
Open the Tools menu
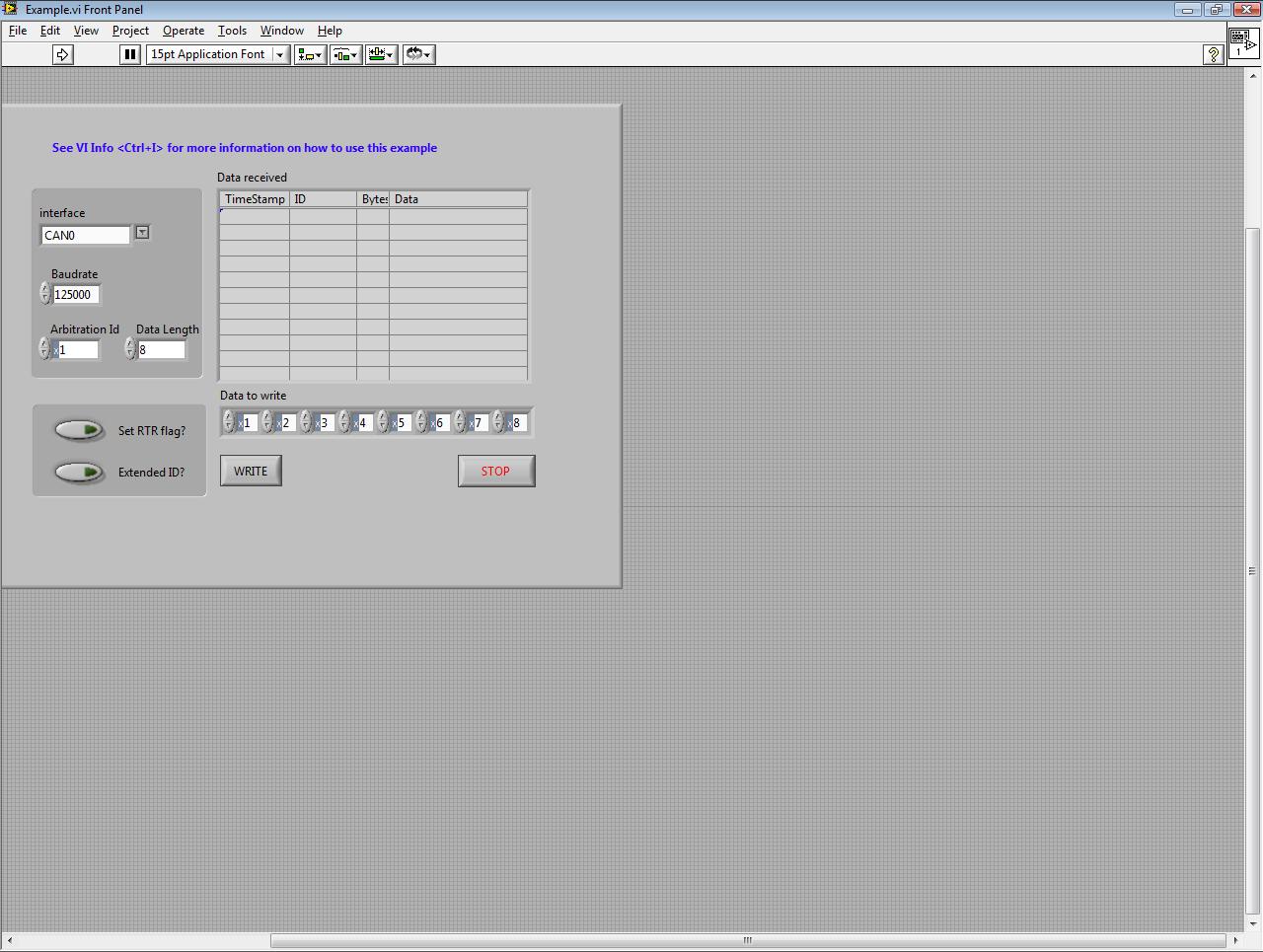click(232, 31)
